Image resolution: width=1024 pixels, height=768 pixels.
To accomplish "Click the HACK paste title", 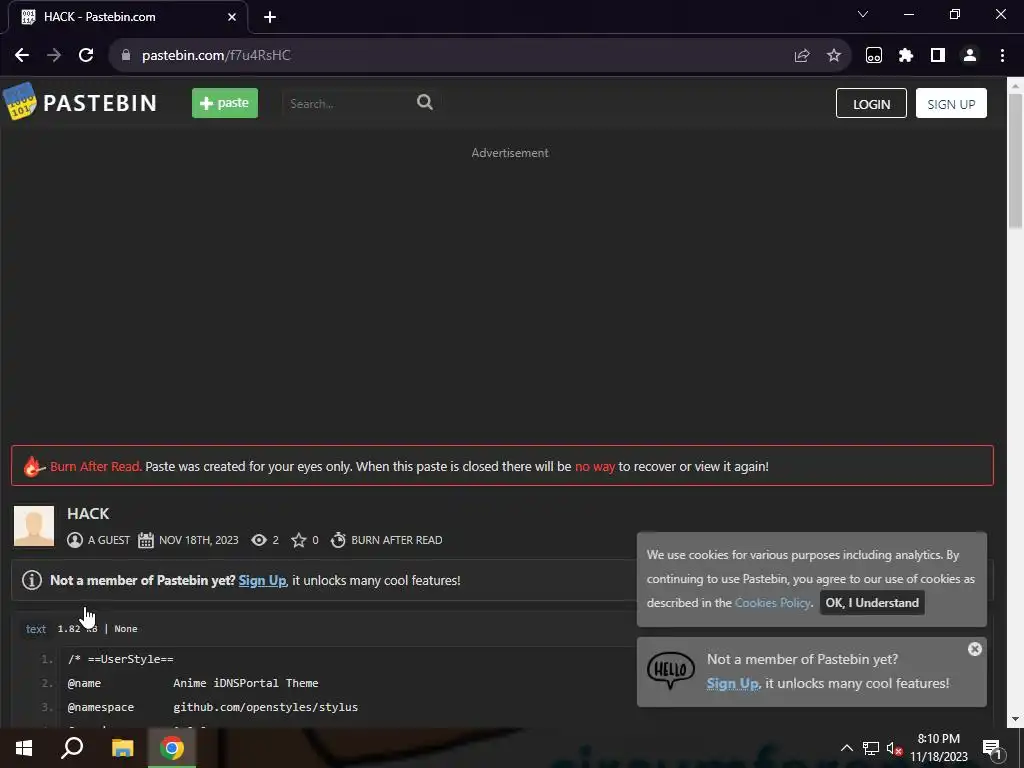I will point(88,513).
